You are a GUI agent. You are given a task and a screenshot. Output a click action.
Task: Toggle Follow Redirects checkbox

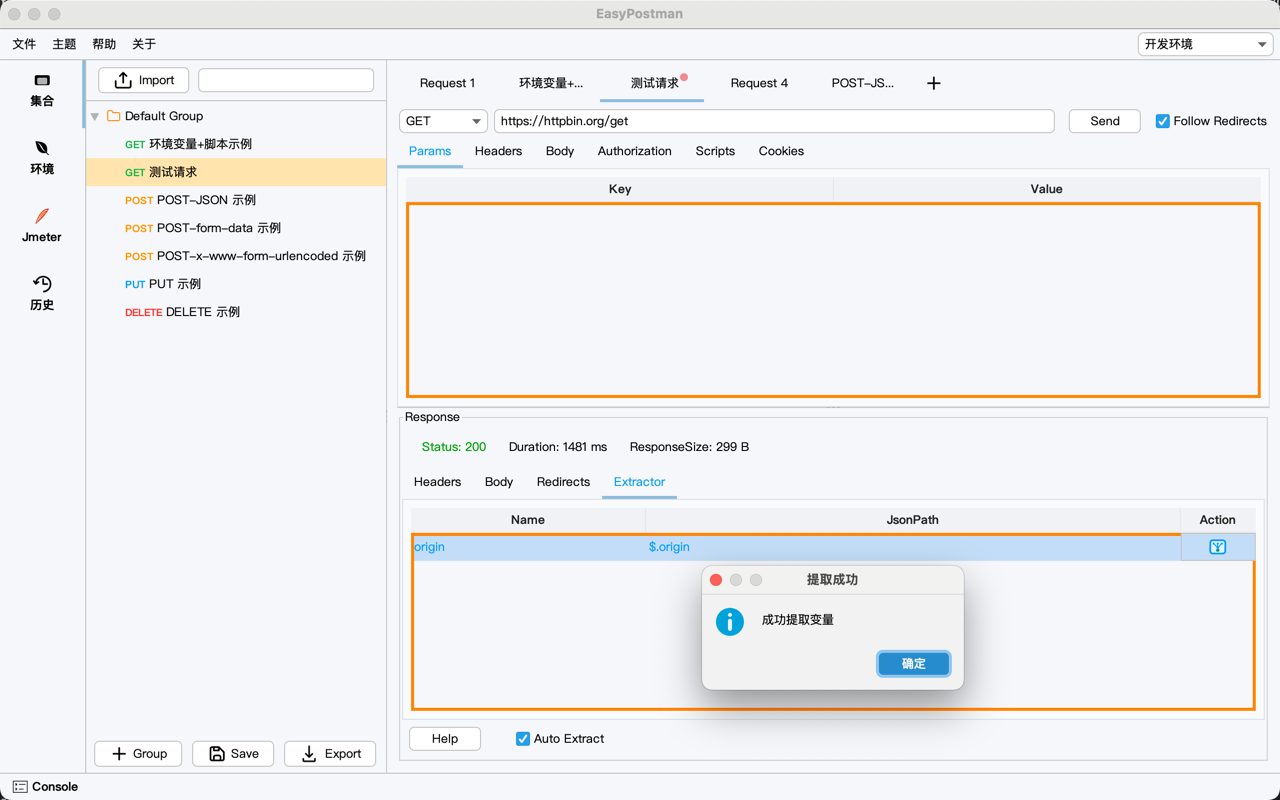pos(1162,121)
